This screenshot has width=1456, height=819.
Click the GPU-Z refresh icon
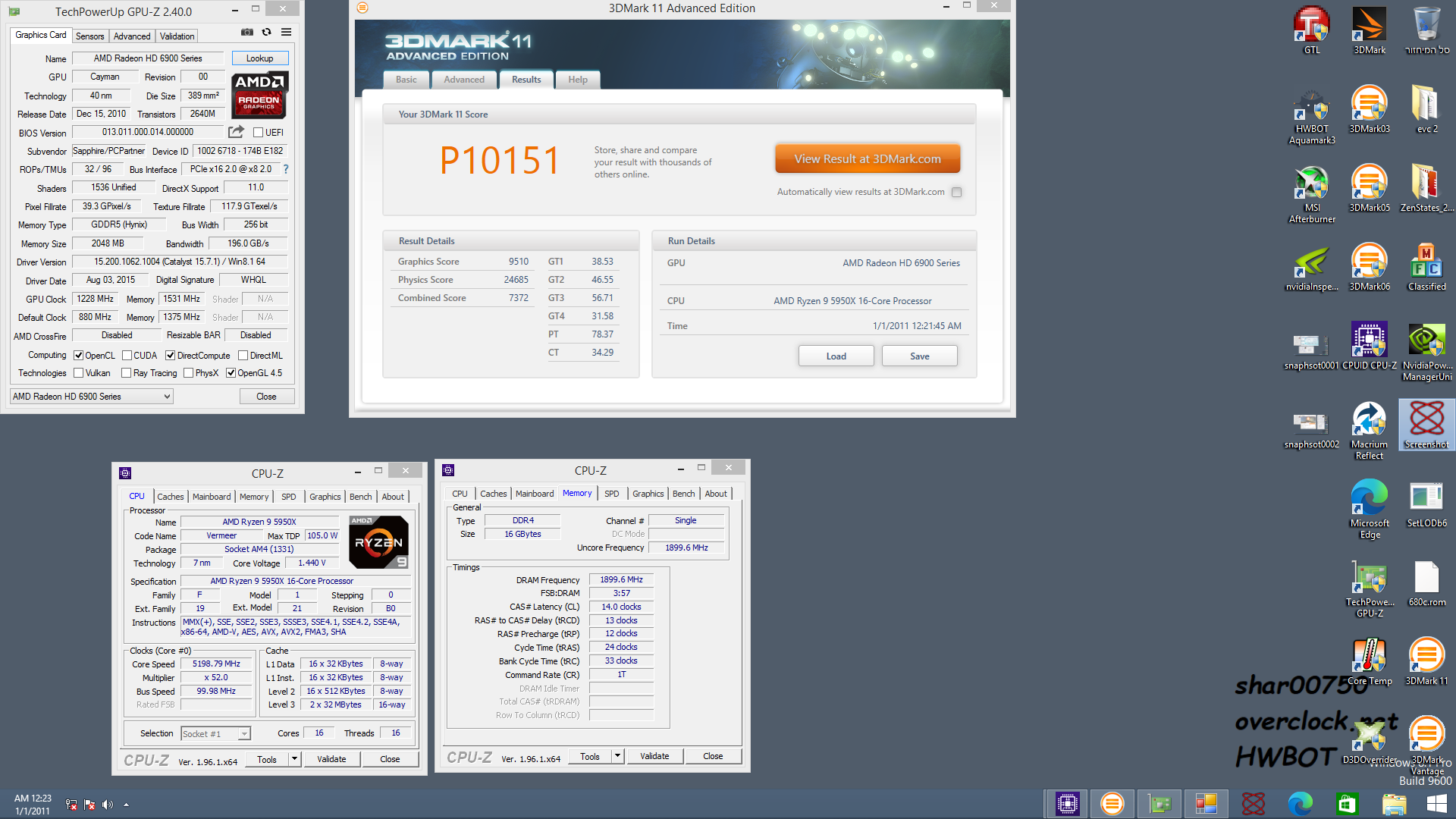click(267, 32)
